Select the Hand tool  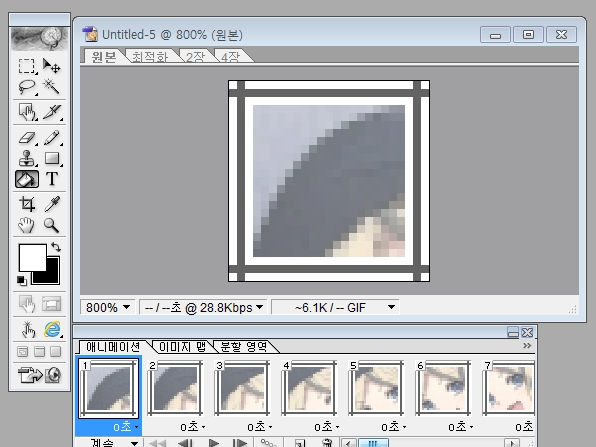tap(27, 225)
